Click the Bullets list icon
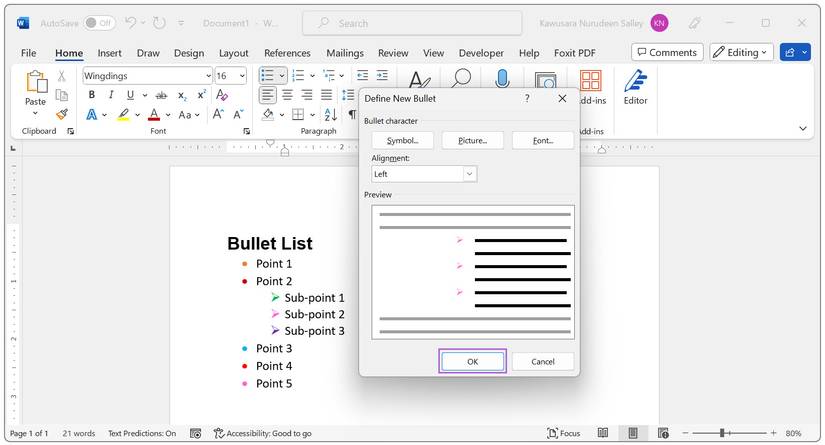This screenshot has height=445, width=825. (x=267, y=76)
